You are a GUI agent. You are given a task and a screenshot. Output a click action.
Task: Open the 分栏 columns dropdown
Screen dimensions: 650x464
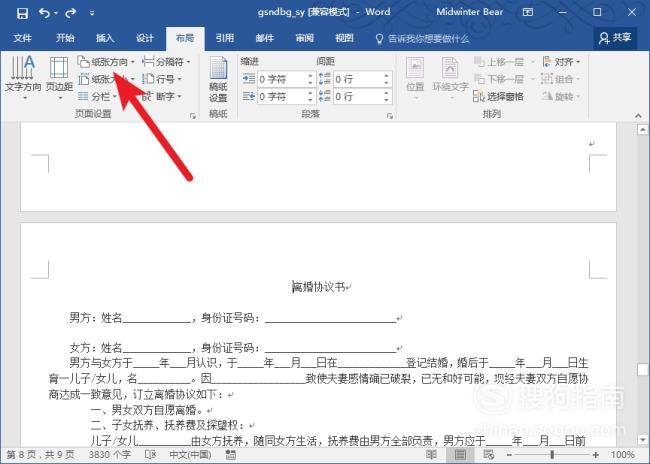[x=98, y=97]
